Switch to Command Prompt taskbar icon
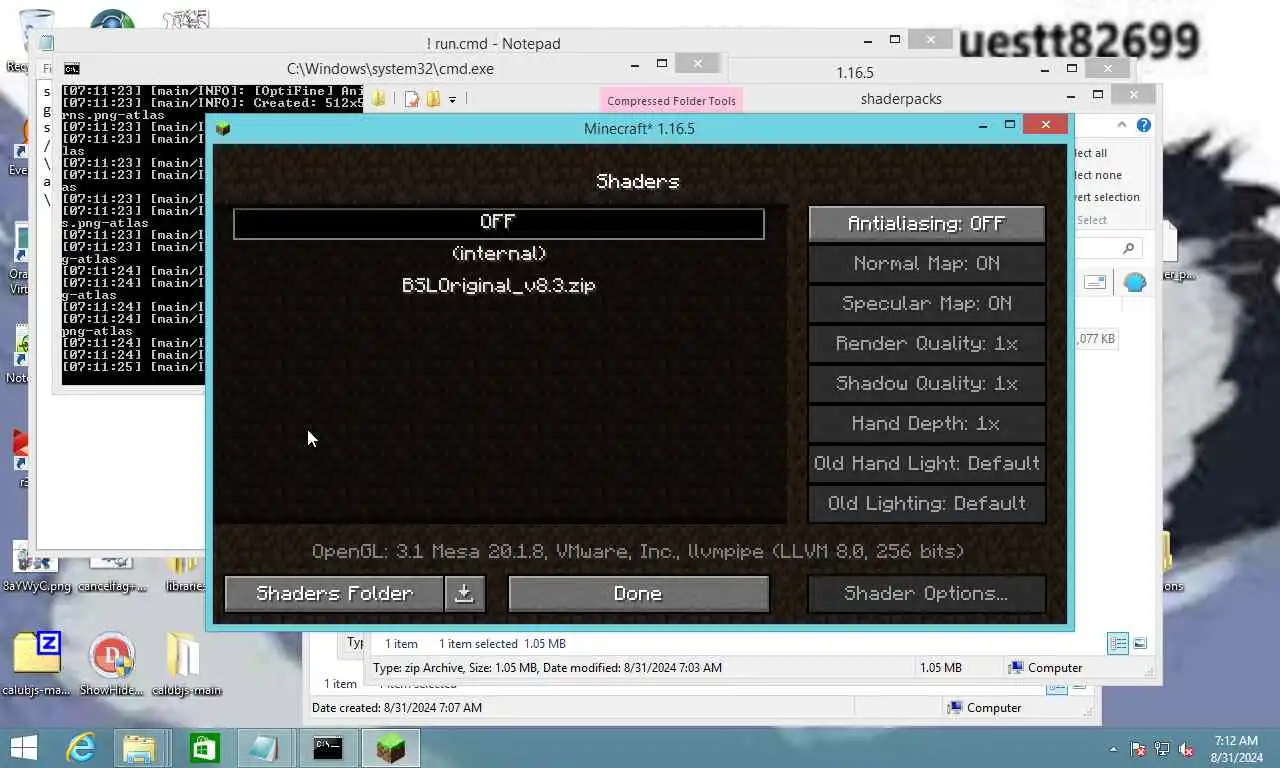Screen dimensions: 1280x768 (328, 748)
